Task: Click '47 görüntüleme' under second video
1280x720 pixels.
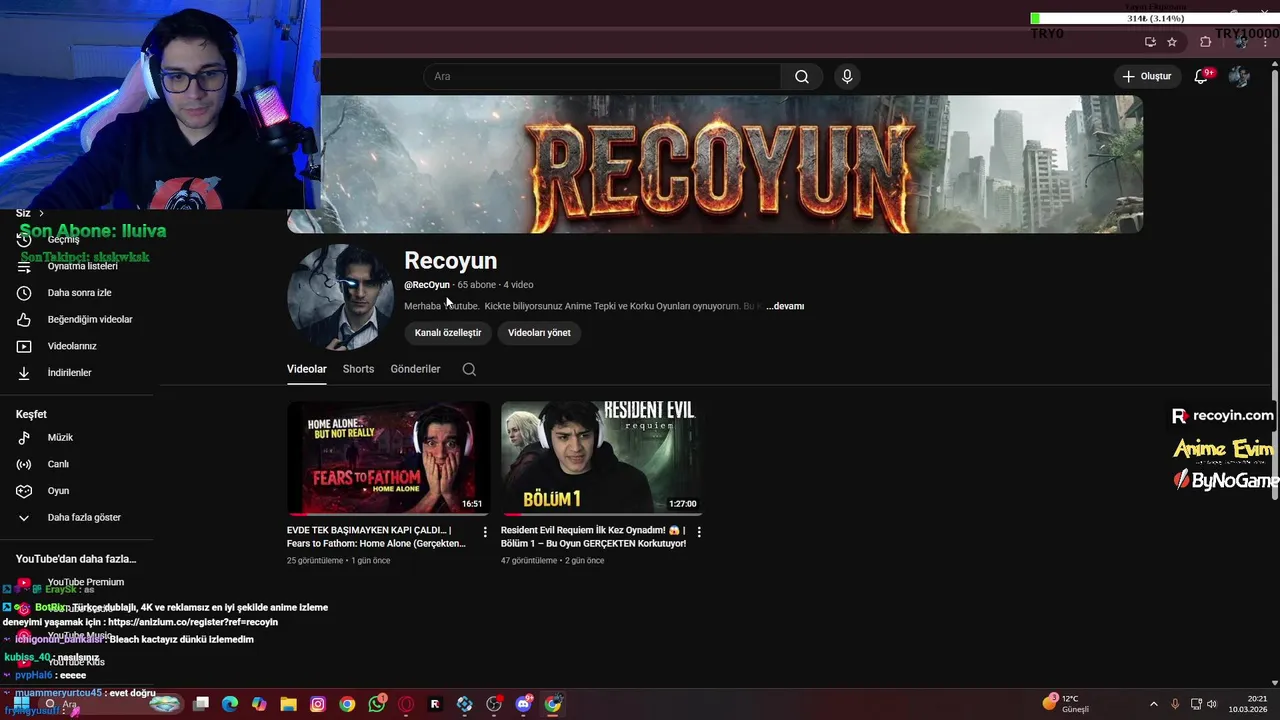Action: tap(529, 561)
